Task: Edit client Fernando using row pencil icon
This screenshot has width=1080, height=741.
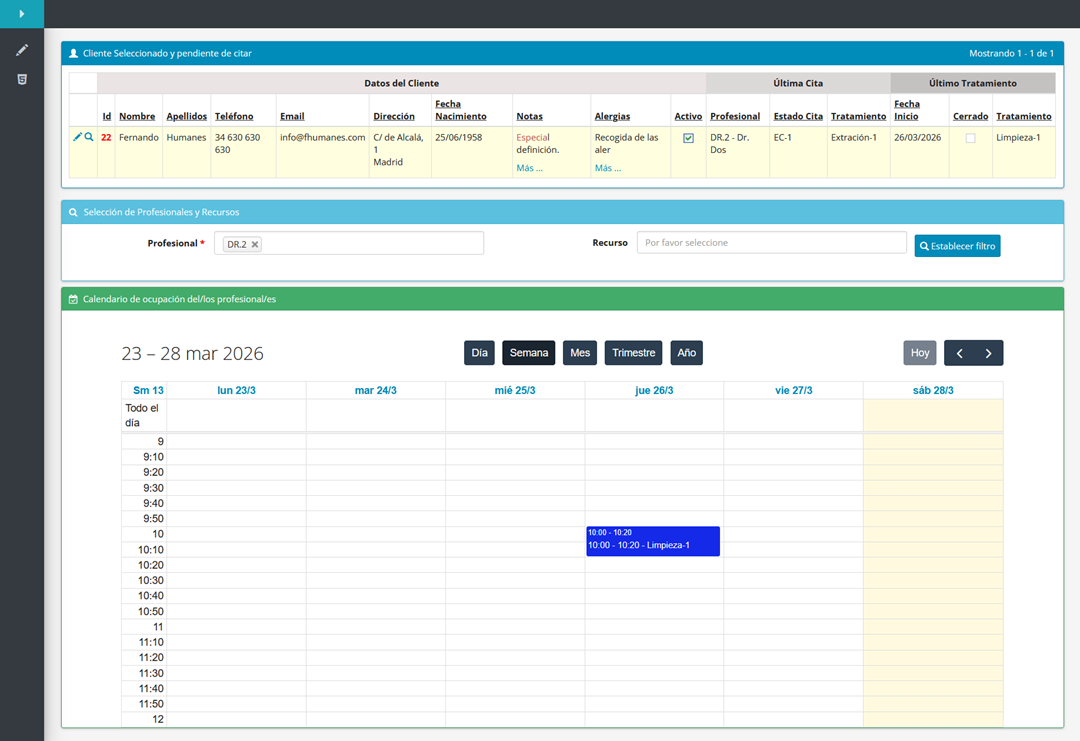Action: [78, 137]
